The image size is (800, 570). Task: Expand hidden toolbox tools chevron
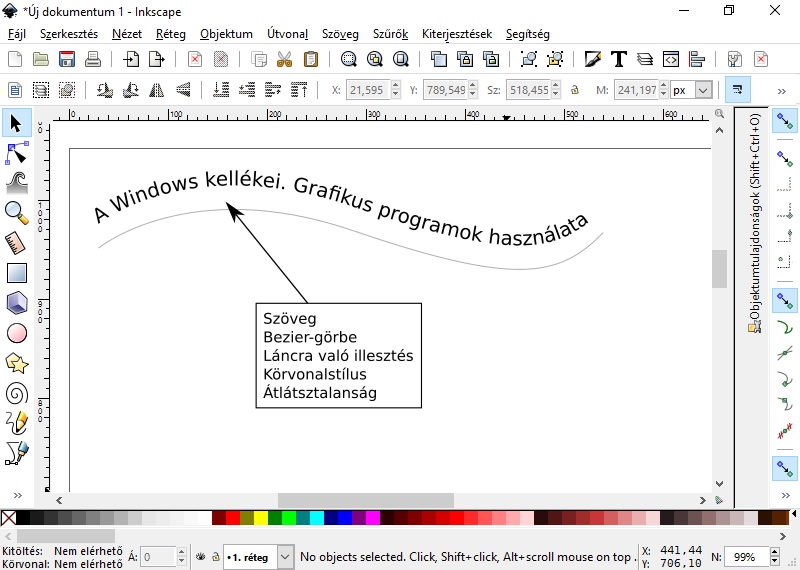17,495
